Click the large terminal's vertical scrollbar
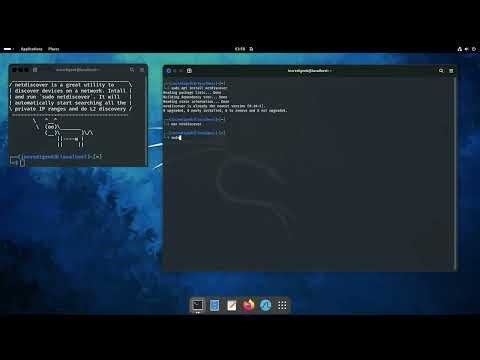The image size is (480, 360). (455, 173)
